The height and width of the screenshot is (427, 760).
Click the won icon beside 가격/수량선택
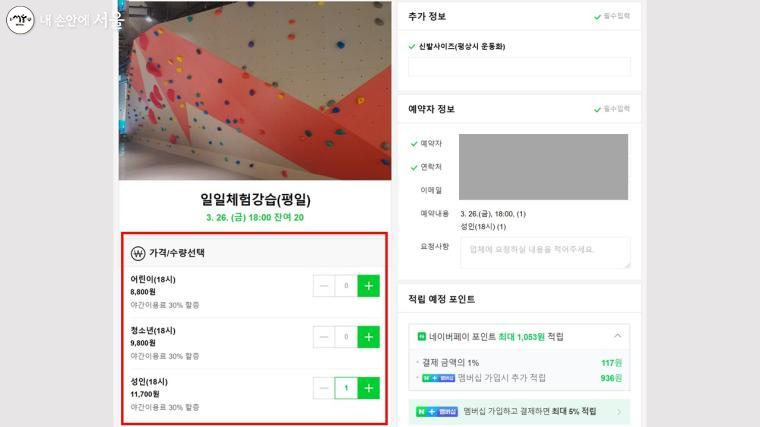click(x=138, y=253)
